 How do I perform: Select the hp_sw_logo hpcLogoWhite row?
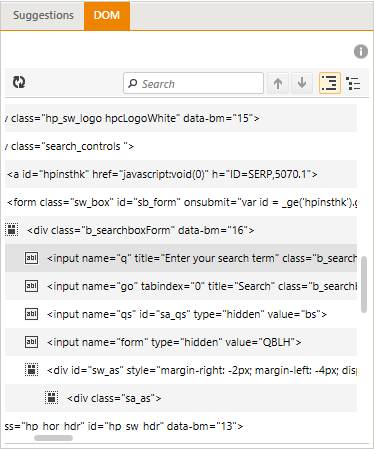pyautogui.click(x=181, y=118)
